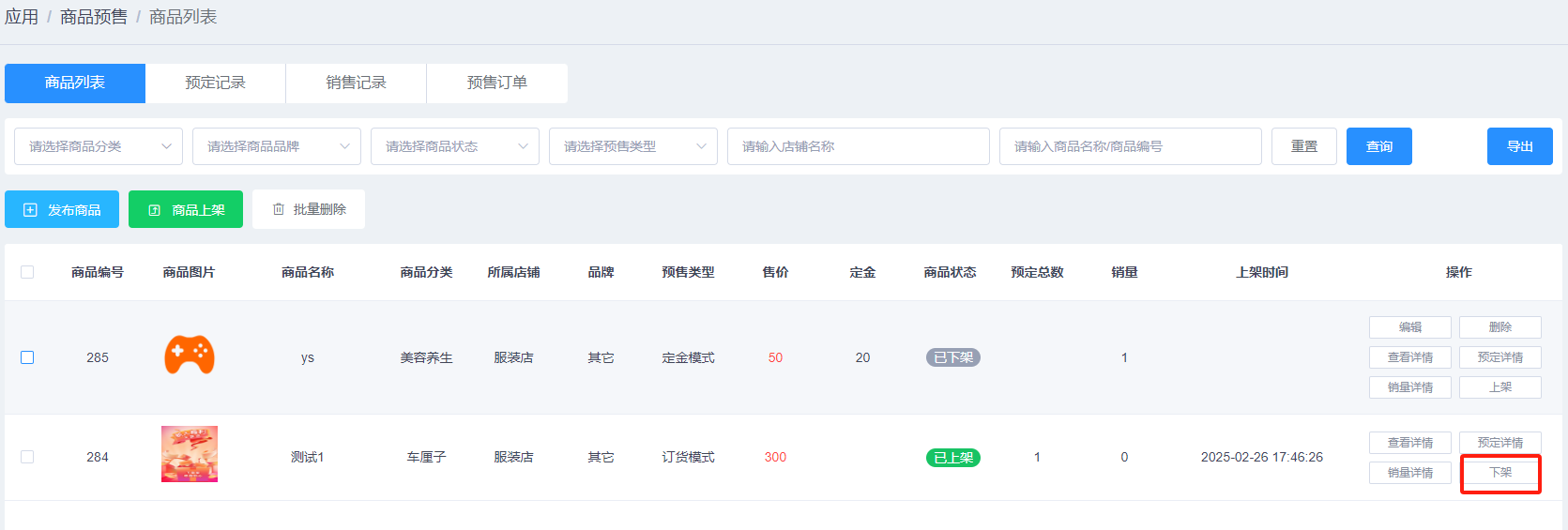Switch to the 预定记录 tab

coord(215,83)
